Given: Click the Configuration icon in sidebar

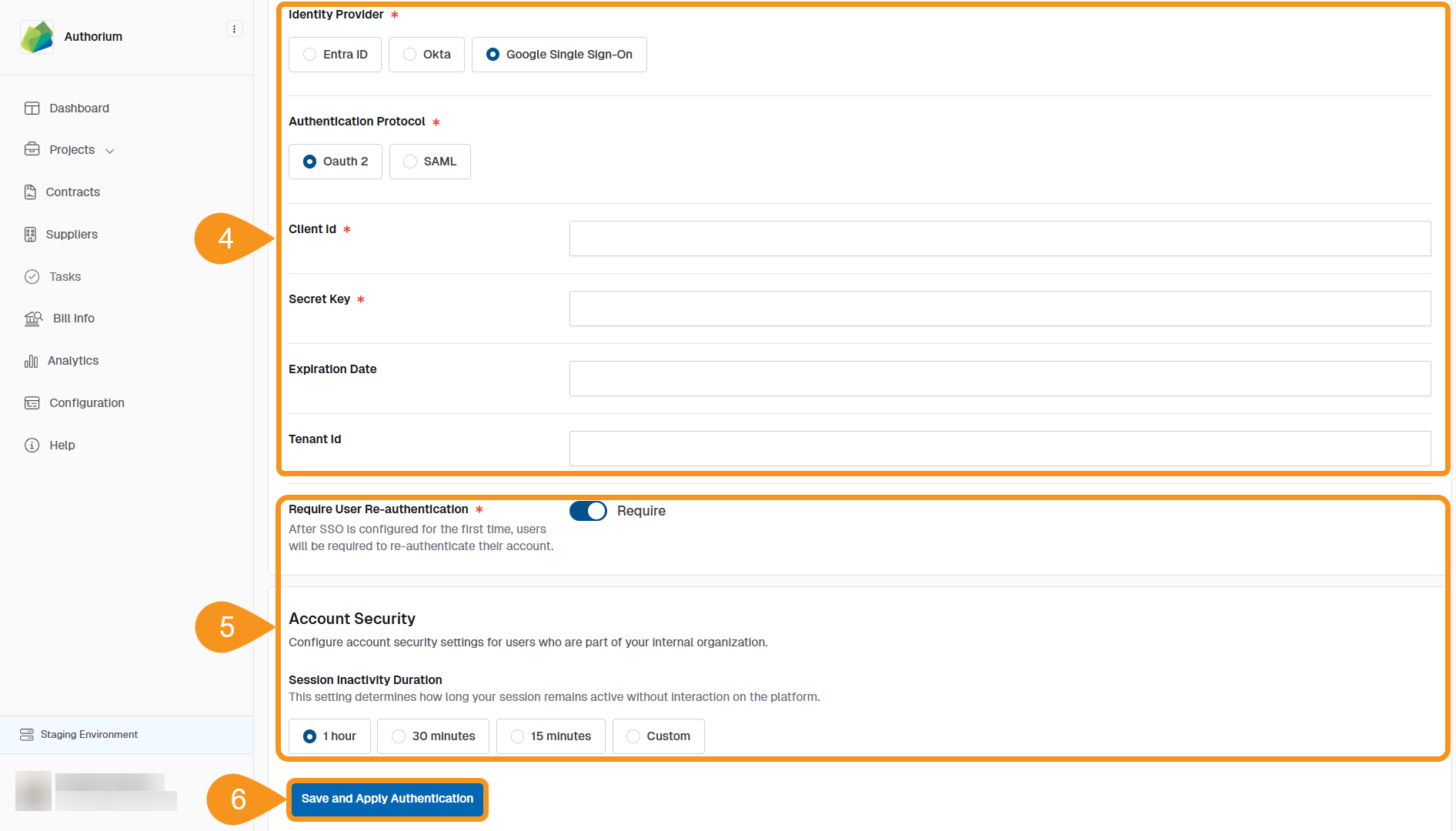Looking at the screenshot, I should coord(32,403).
